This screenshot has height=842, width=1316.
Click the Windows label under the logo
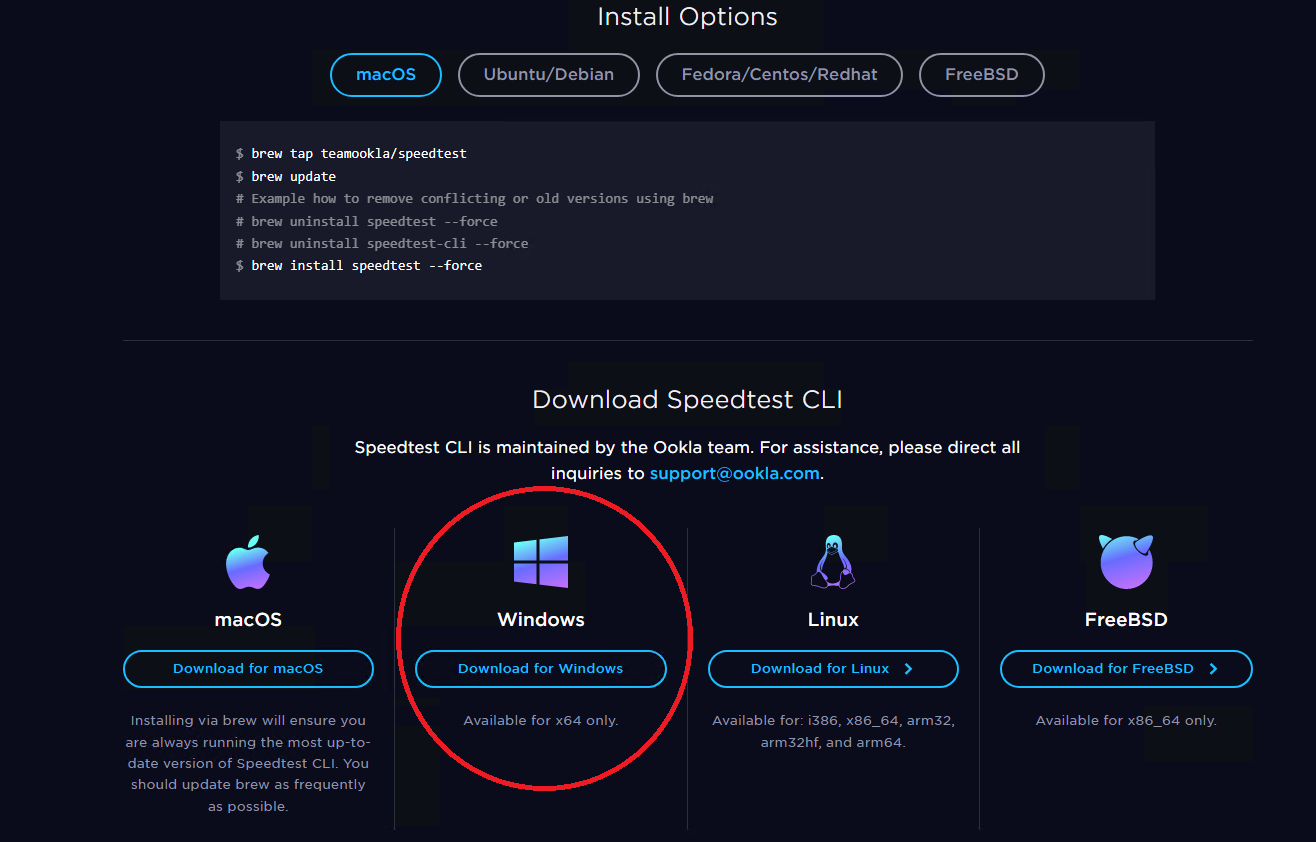click(x=541, y=620)
